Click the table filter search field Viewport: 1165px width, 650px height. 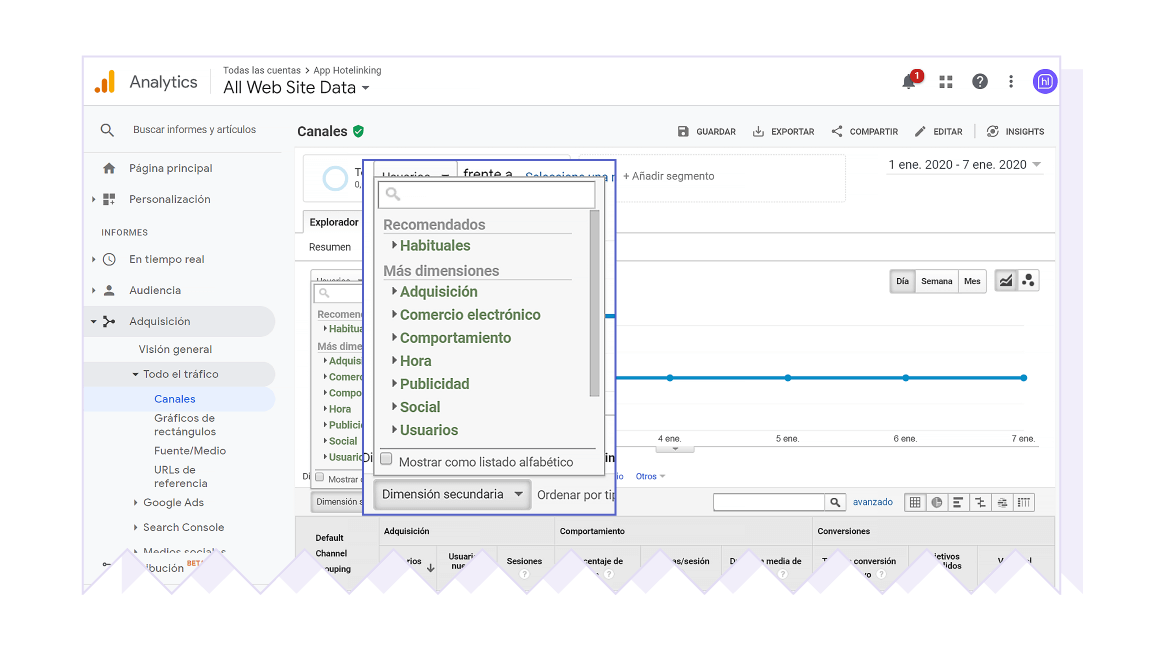(769, 502)
